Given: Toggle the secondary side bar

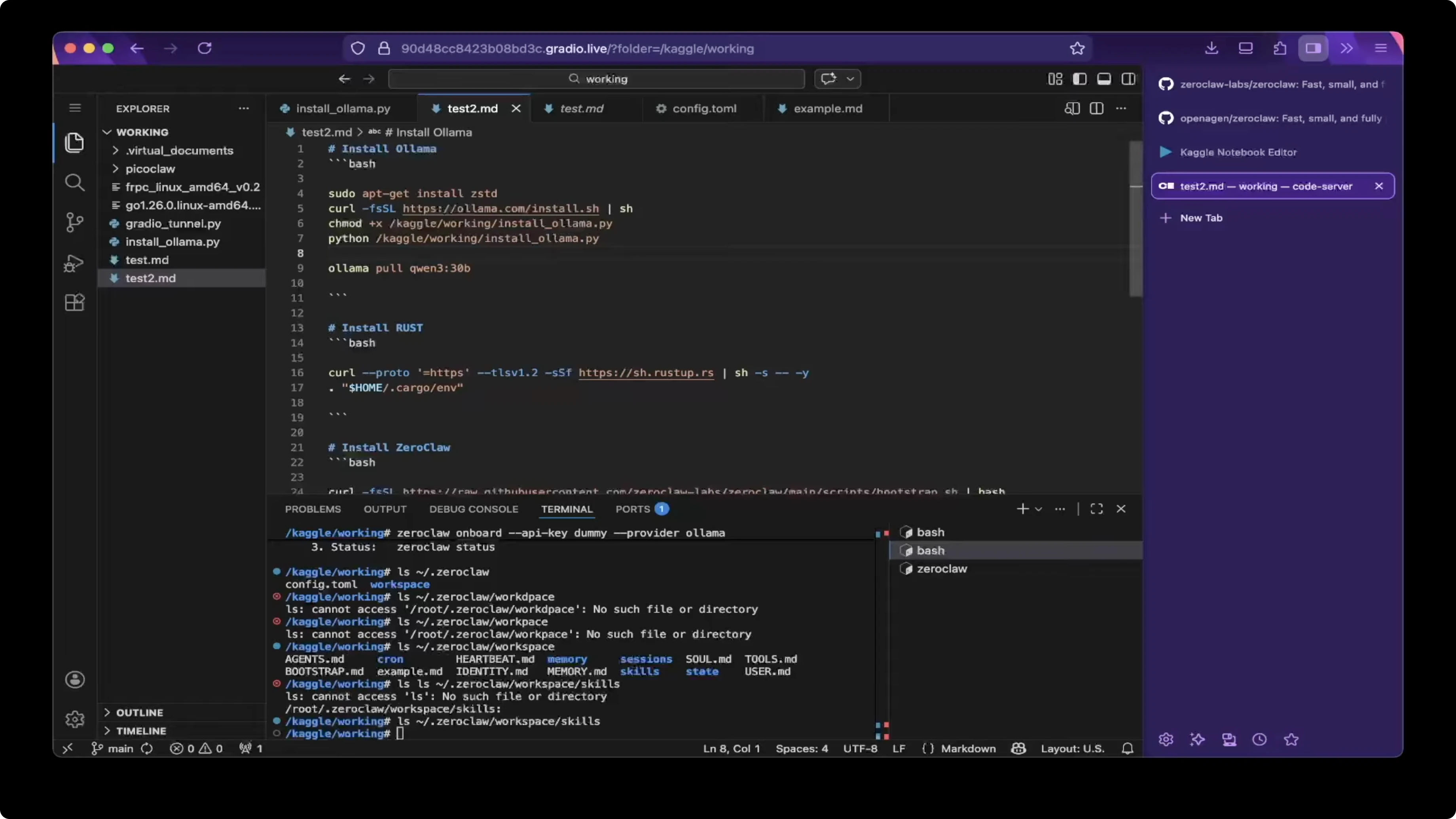Looking at the screenshot, I should click(1128, 79).
